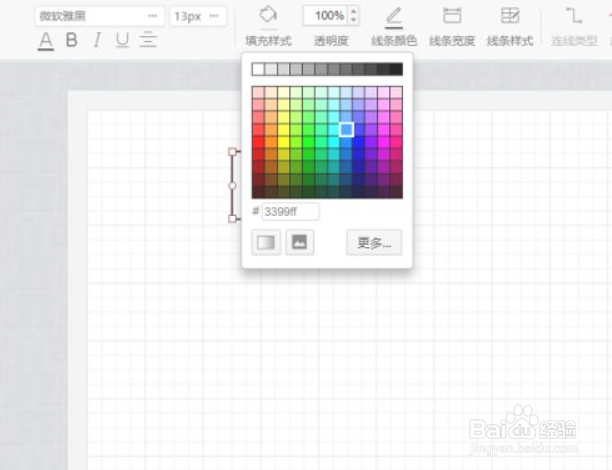Open the line color (线条颜色) pencil tool
Viewport: 612px width, 470px height.
394,17
